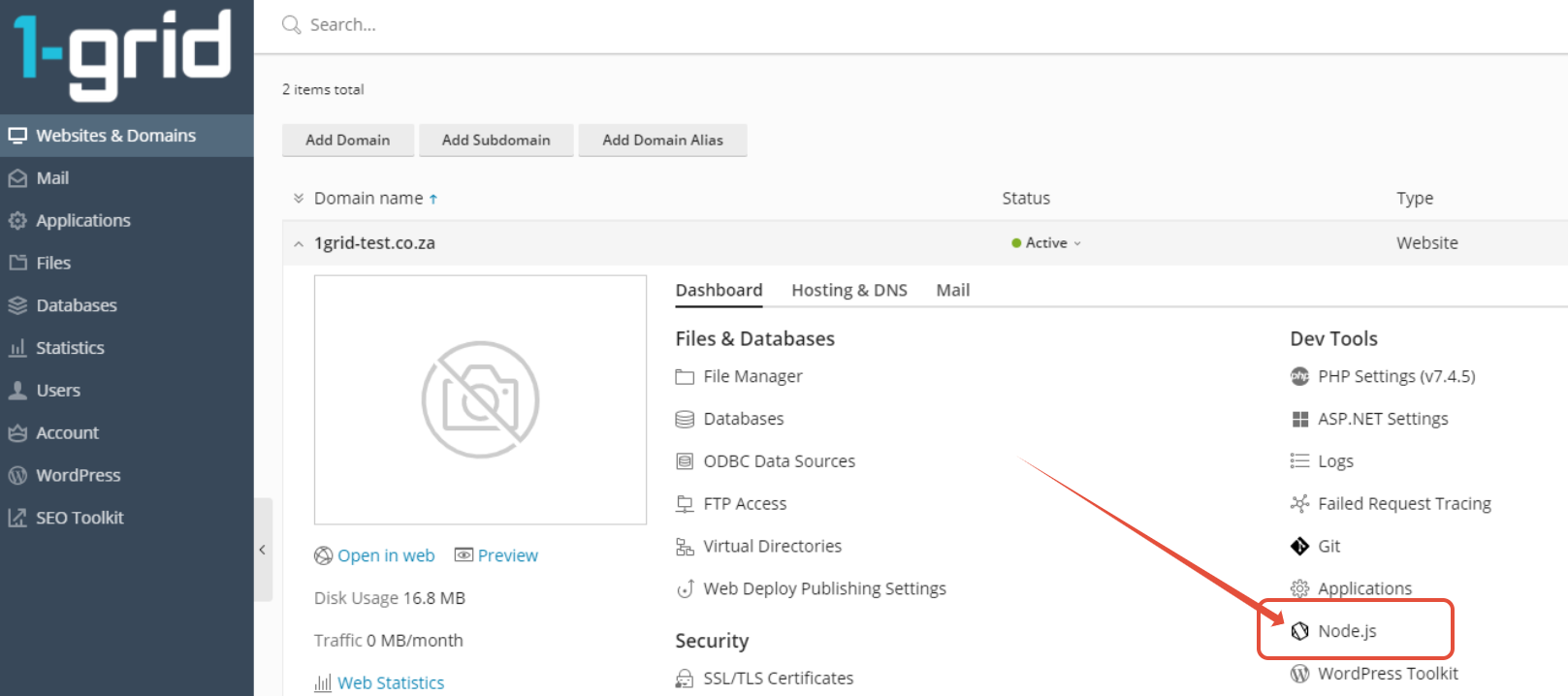Click the Mail envelope icon in sidebar
The height and width of the screenshot is (696, 1568).
17,178
